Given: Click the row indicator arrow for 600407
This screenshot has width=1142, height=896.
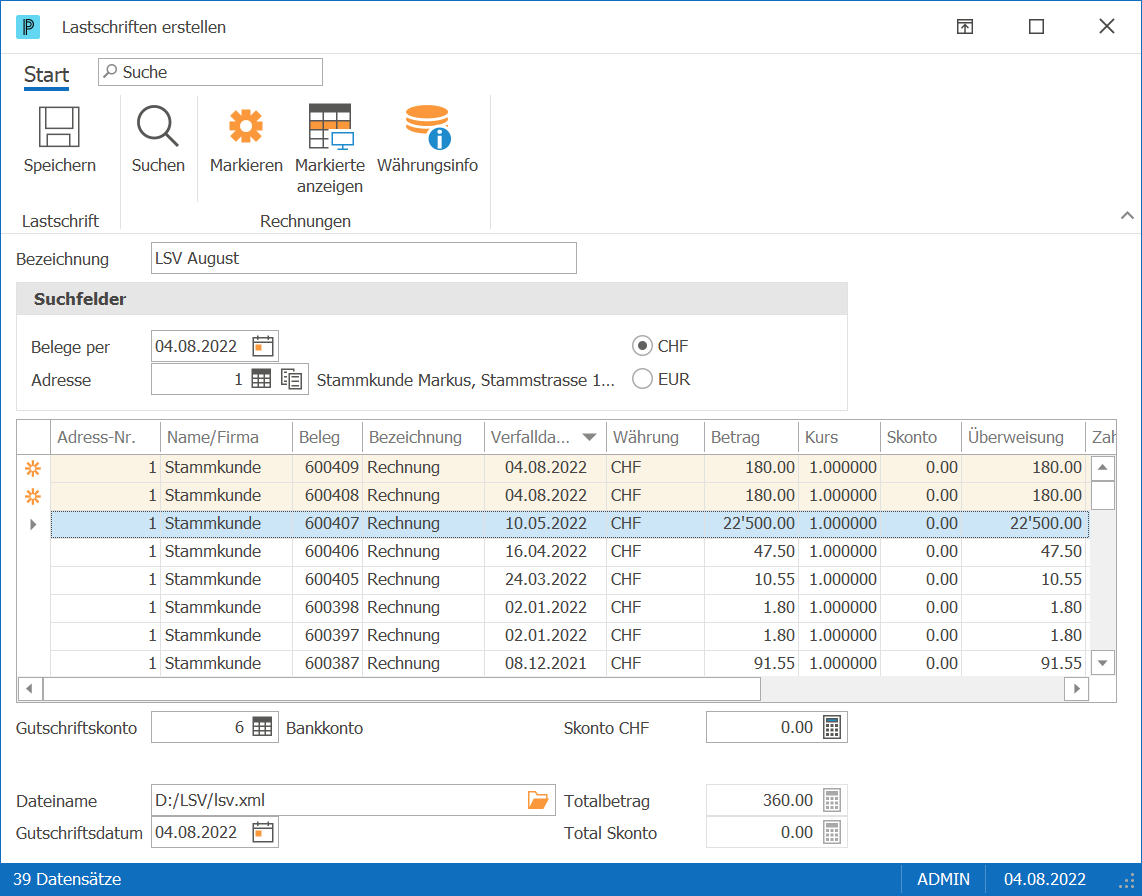Looking at the screenshot, I should click(x=33, y=524).
